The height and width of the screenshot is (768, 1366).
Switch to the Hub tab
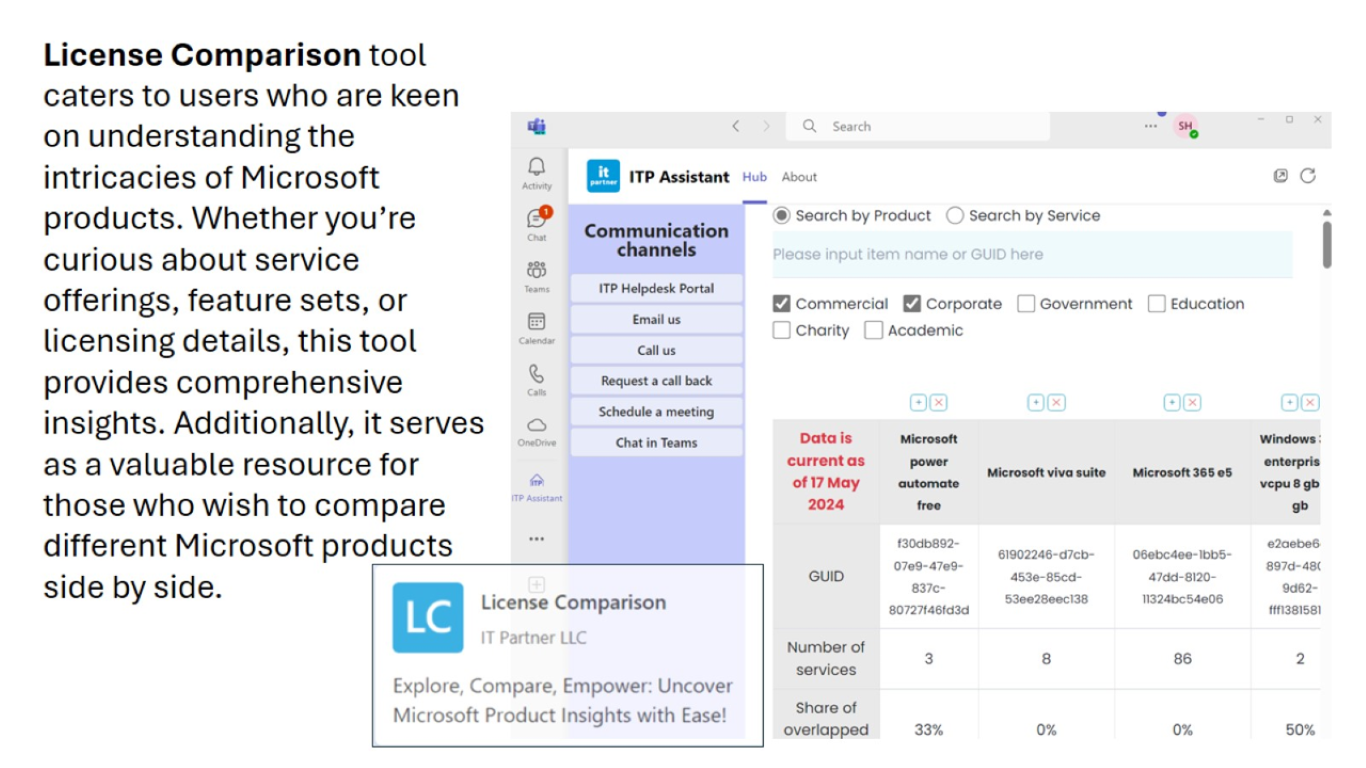(x=754, y=177)
